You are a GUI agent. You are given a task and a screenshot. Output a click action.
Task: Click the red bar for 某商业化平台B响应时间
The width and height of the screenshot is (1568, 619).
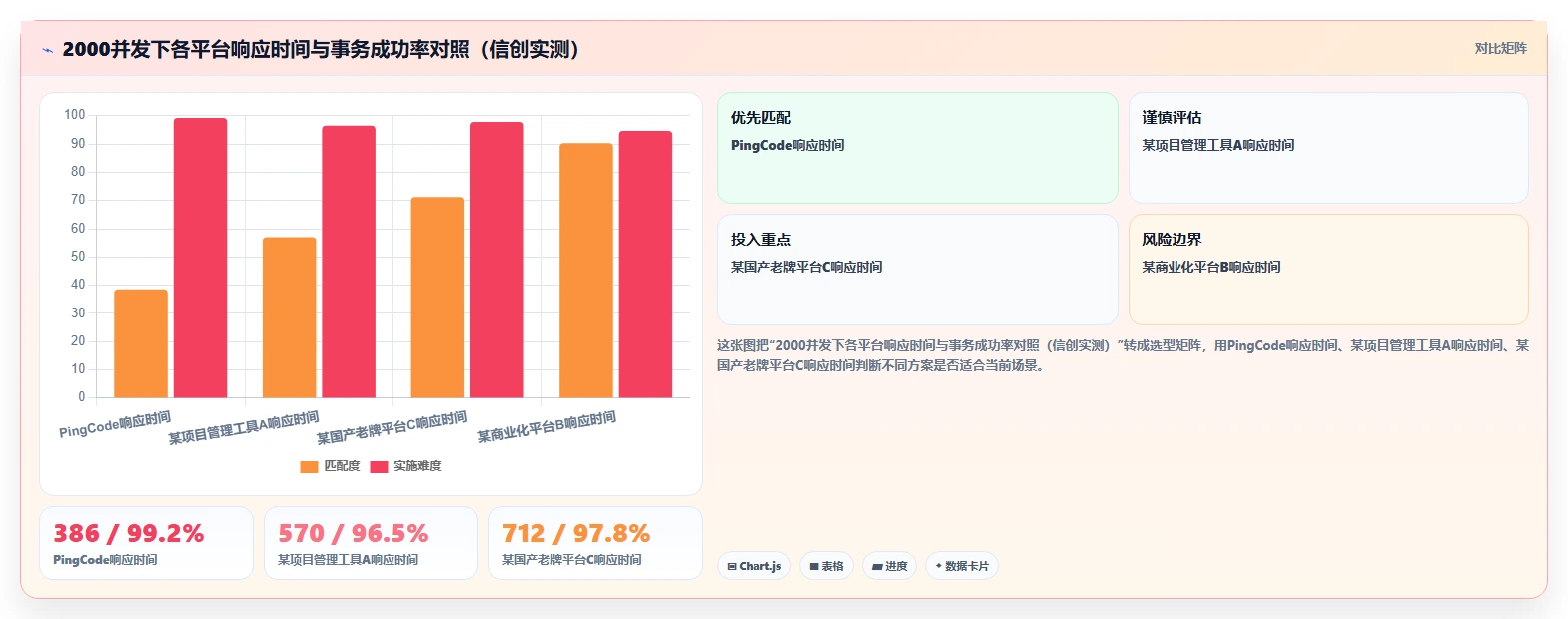[645, 265]
